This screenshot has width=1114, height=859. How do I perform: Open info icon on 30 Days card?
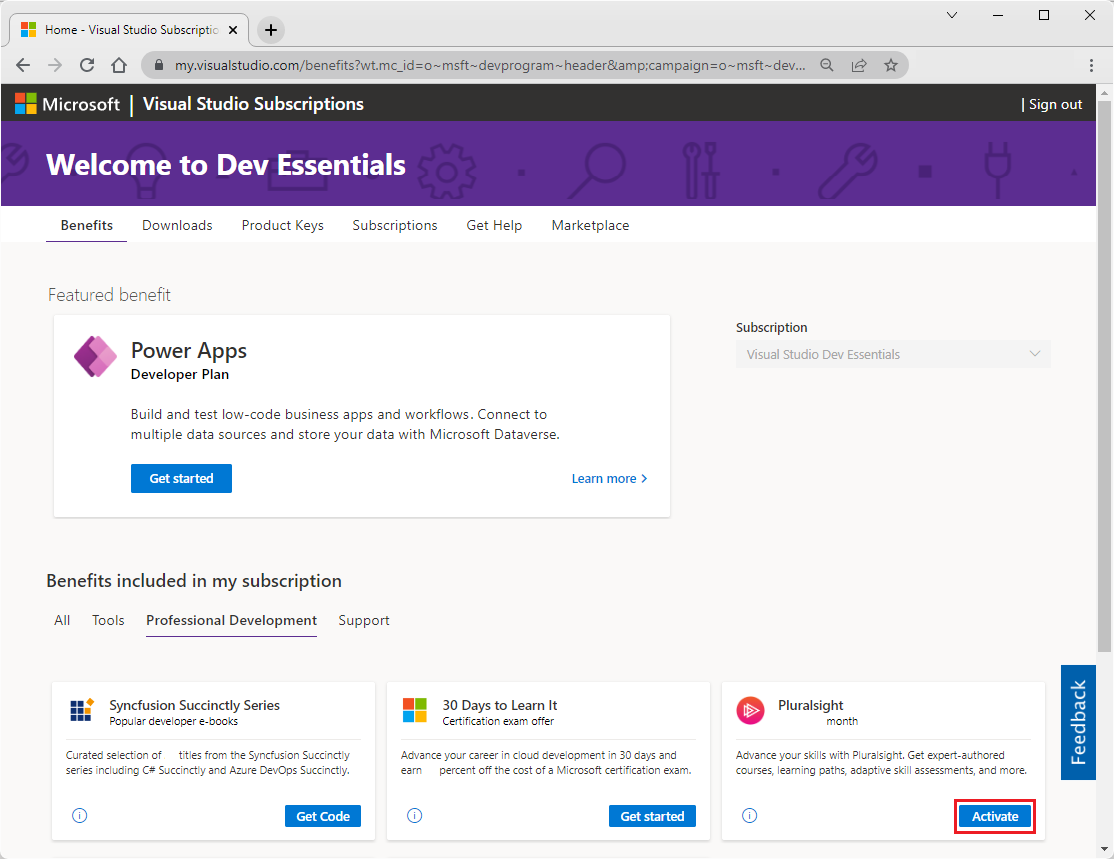pyautogui.click(x=414, y=816)
